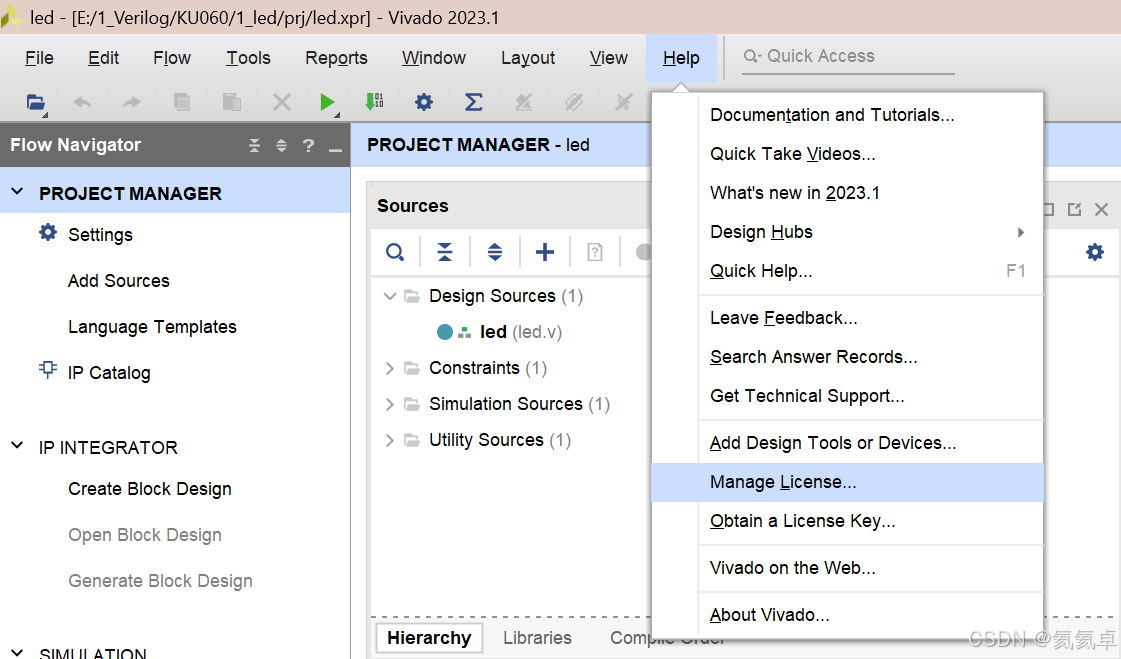Viewport: 1121px width, 659px height.
Task: Close the open Help menu
Action: point(681,58)
